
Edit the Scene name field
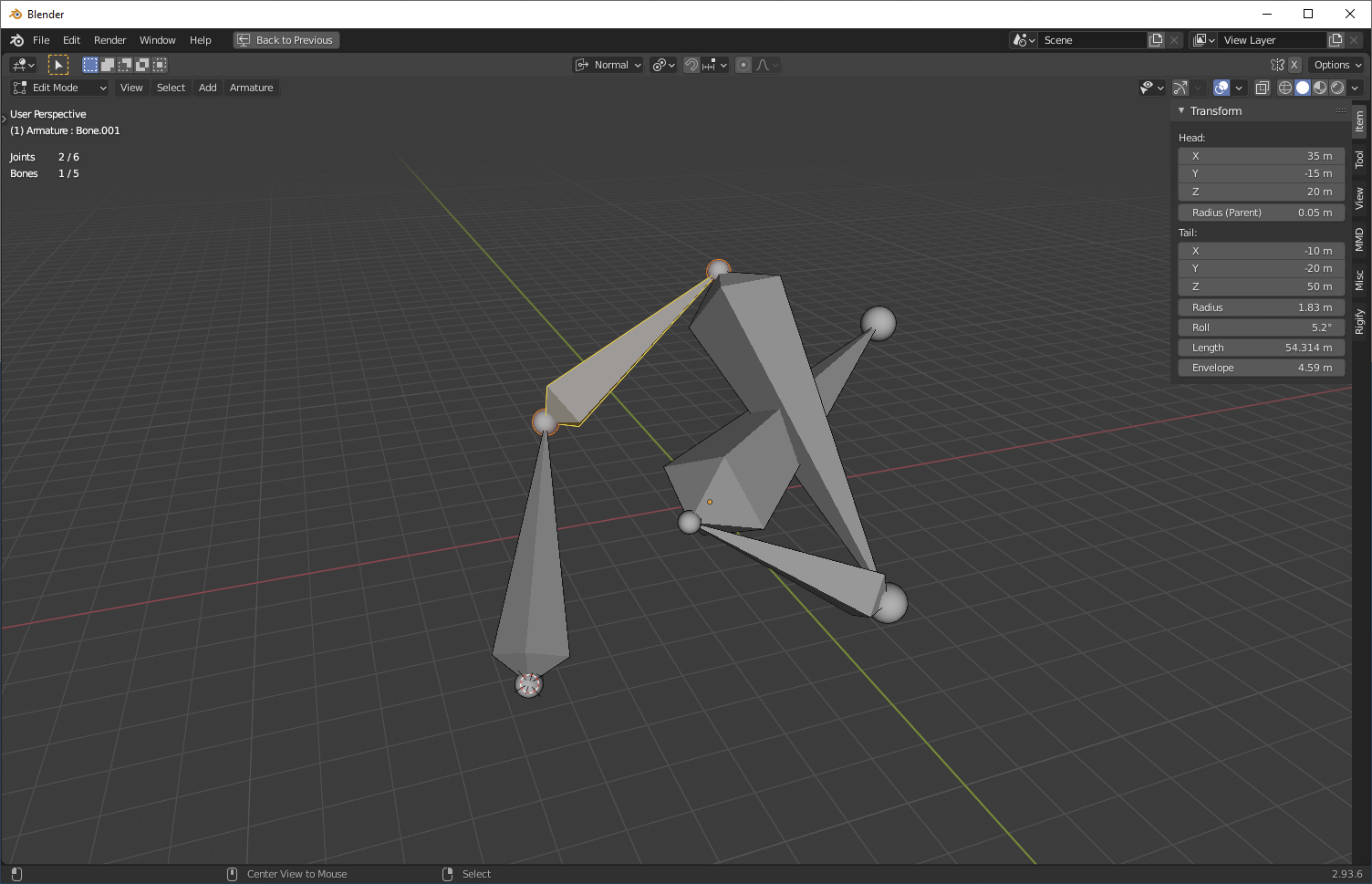coord(1092,40)
